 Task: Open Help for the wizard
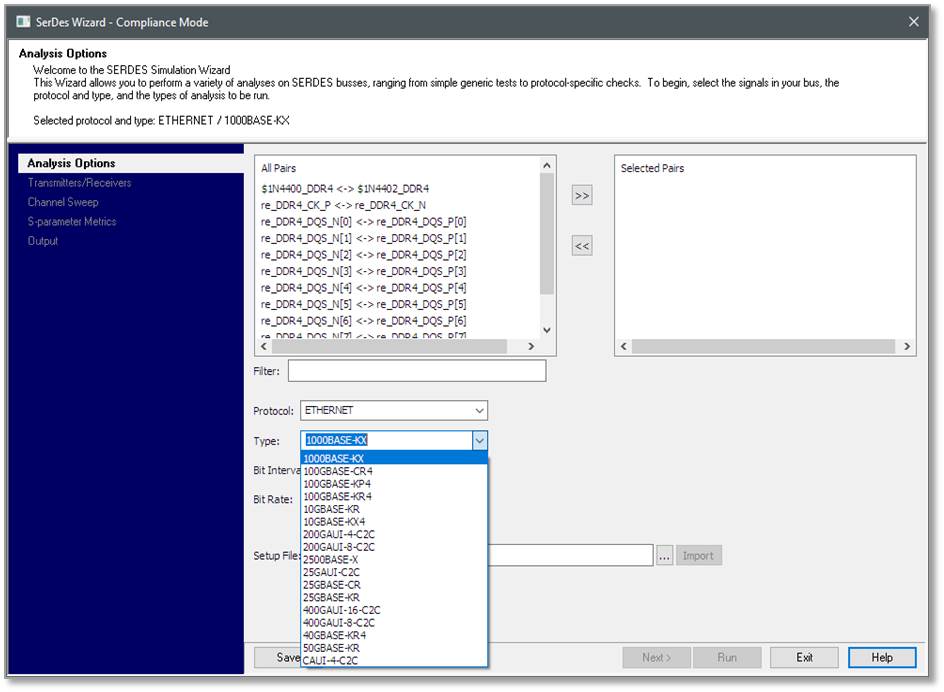(x=882, y=658)
